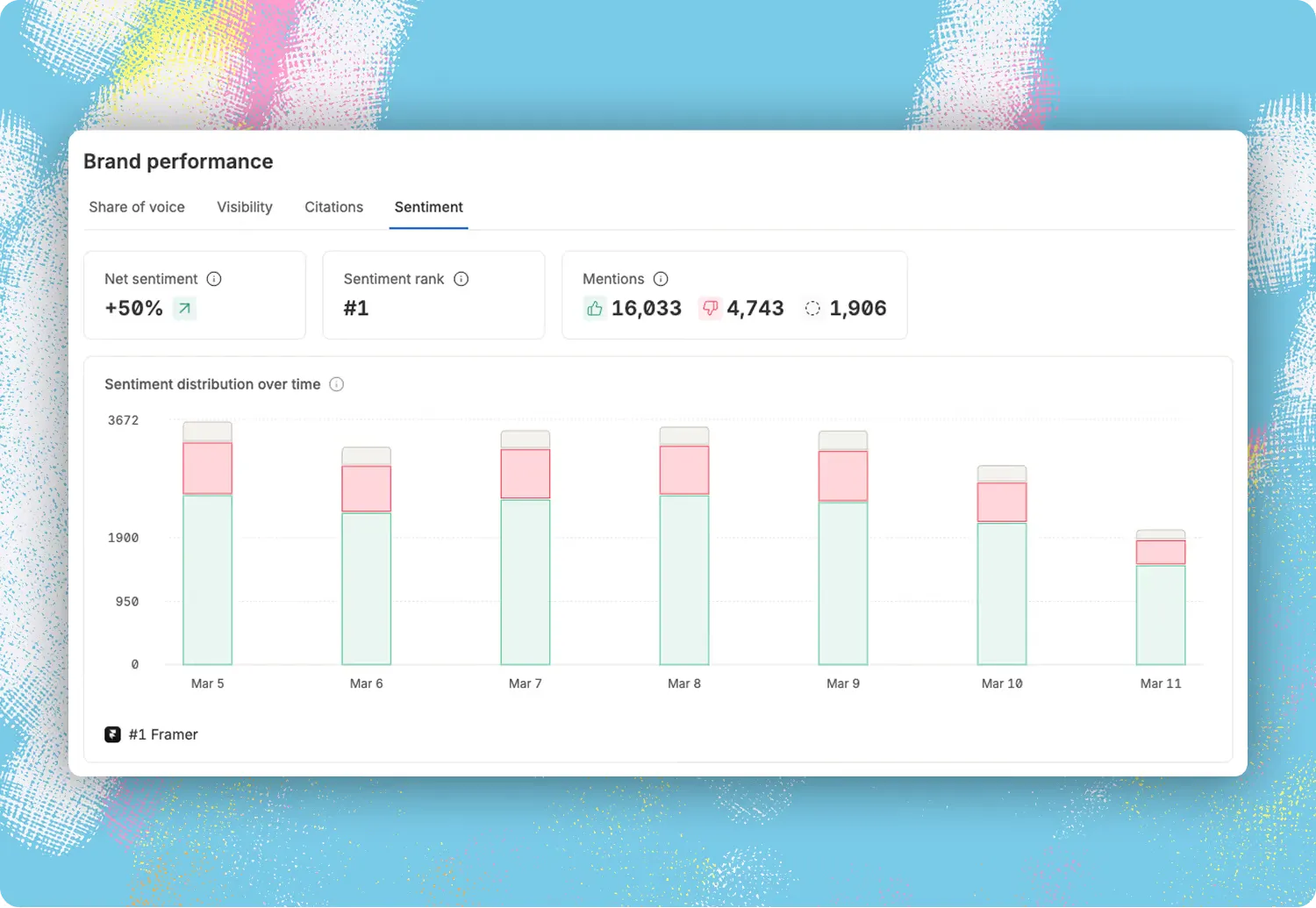Viewport: 1316px width, 908px height.
Task: Click the Framer logo icon in legend
Action: 112,734
